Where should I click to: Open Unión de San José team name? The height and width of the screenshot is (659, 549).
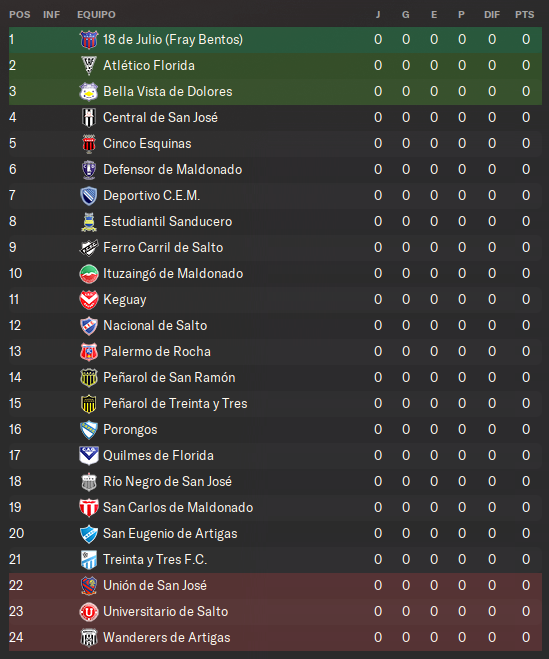155,585
